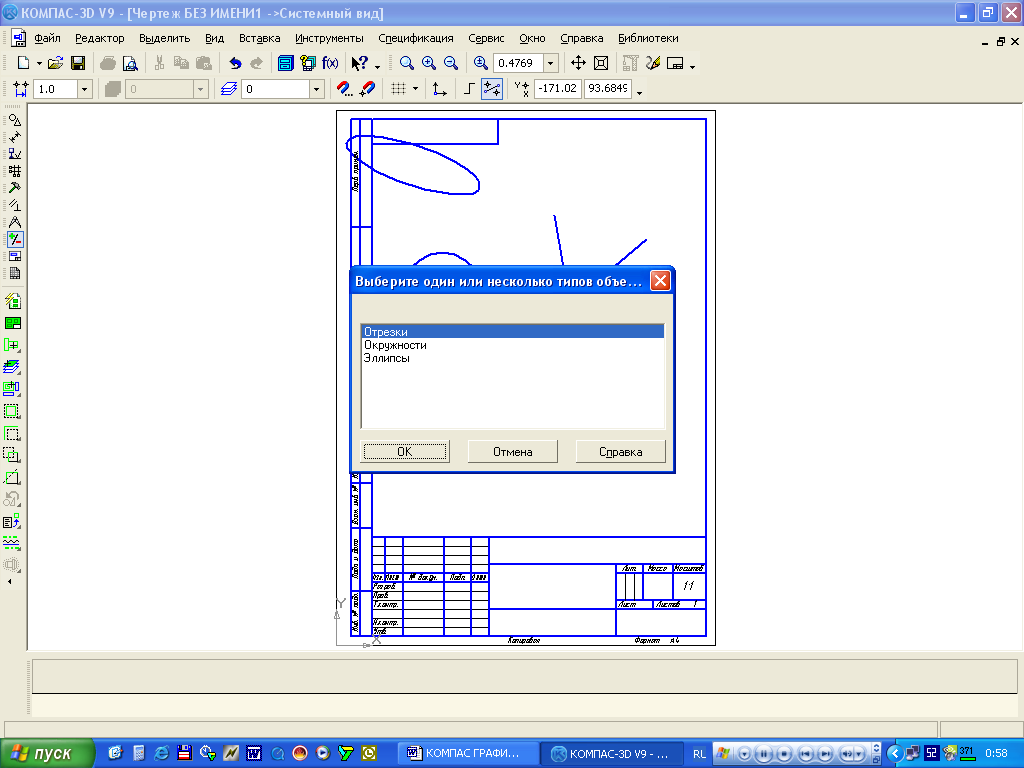1024x768 pixels.
Task: Open the пуск Start button
Action: [47, 754]
